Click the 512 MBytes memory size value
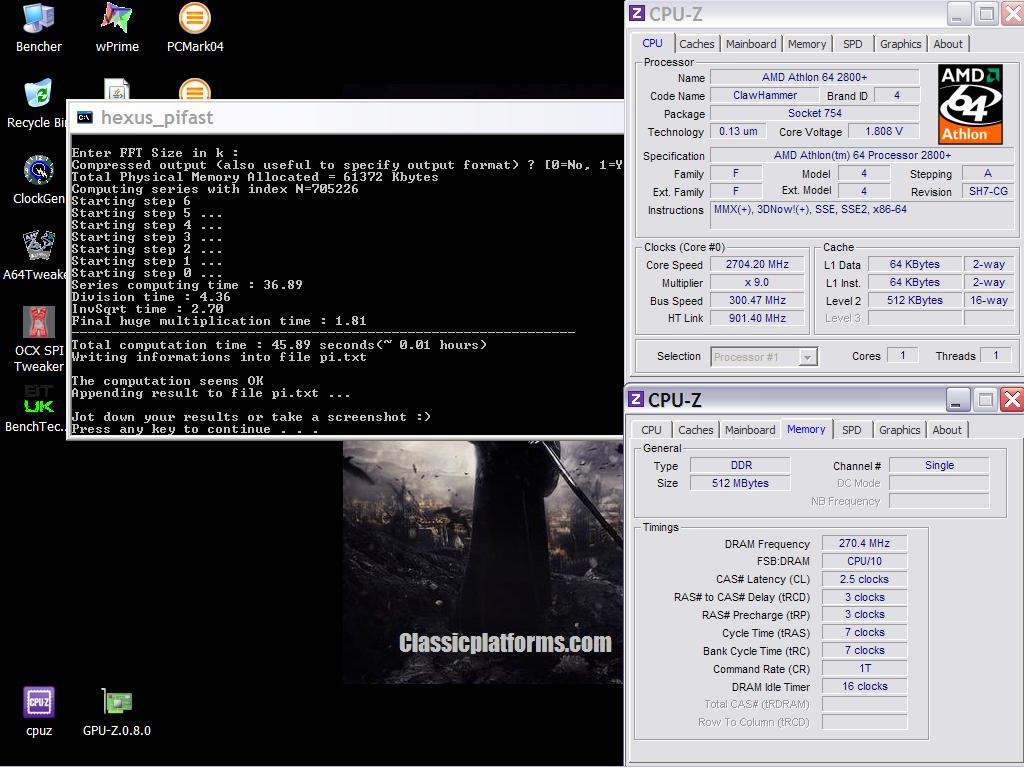The width and height of the screenshot is (1024, 768). pos(740,483)
